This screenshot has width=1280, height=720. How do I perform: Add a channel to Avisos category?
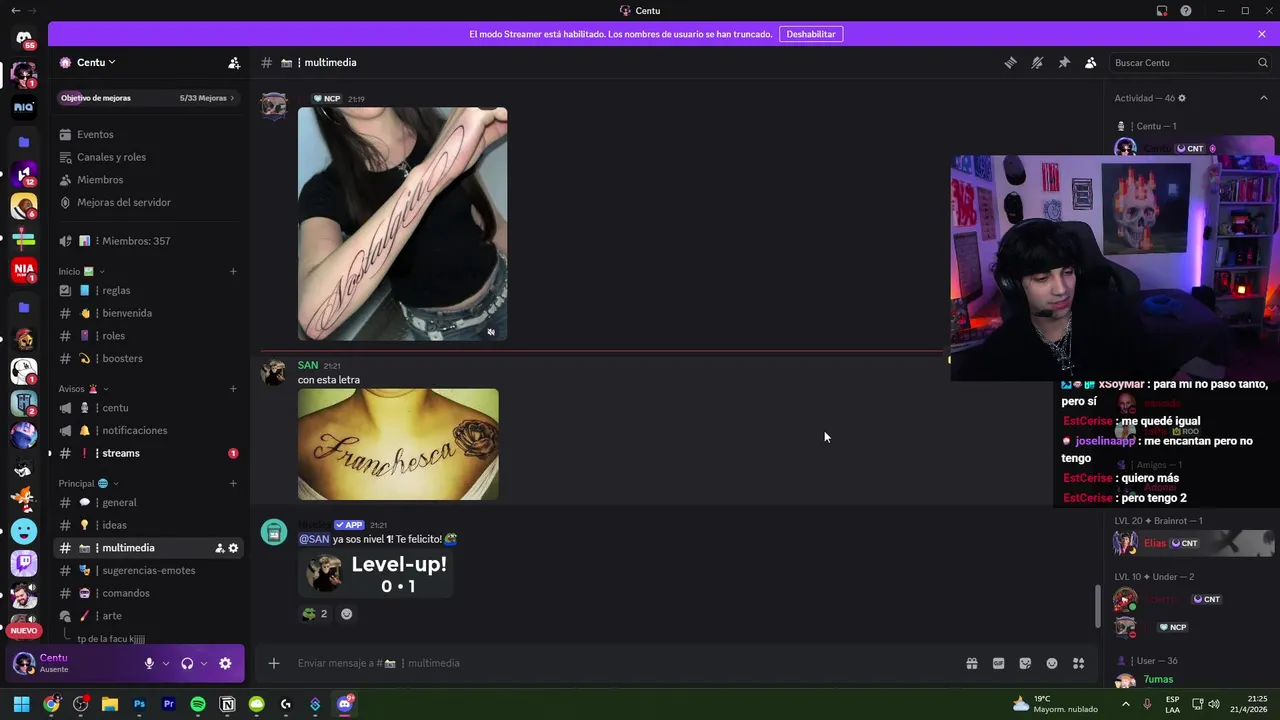[x=233, y=389]
